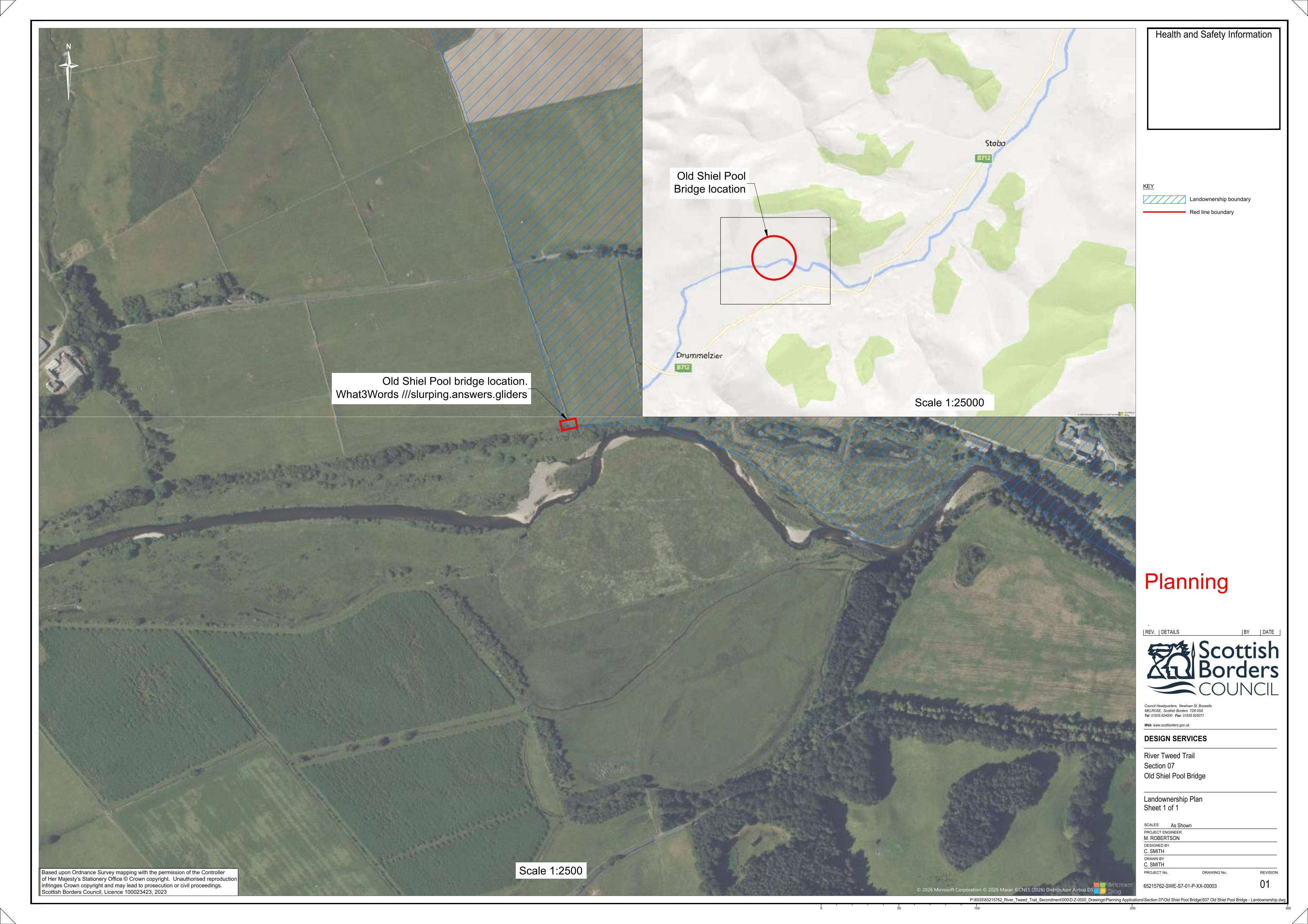Screen dimensions: 1308x924
Task: Click the .dwg file path at the bottom
Action: [1127, 900]
